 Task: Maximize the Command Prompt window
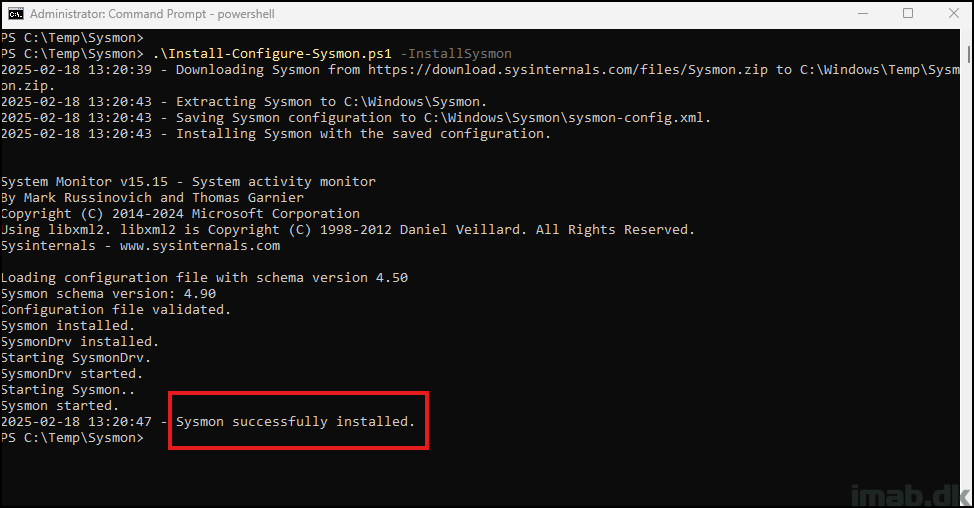(908, 14)
